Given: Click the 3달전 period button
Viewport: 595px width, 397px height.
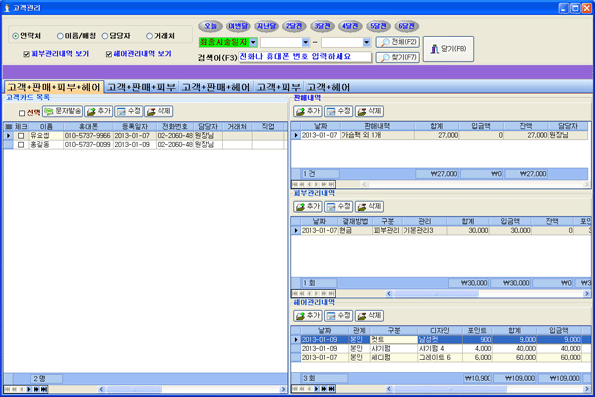Looking at the screenshot, I should point(322,26).
